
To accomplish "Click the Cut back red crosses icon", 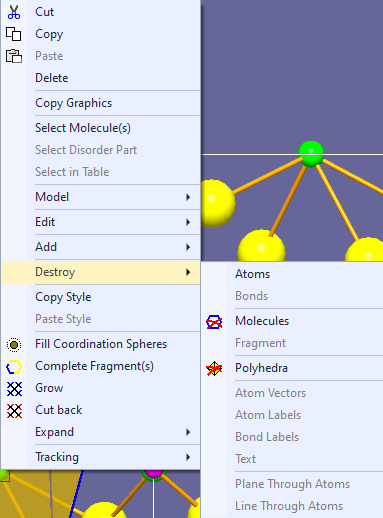I will coord(14,411).
